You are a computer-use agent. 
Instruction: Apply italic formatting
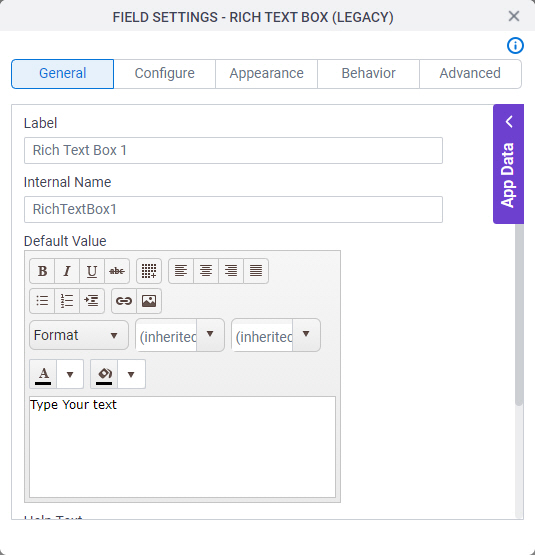(x=67, y=271)
